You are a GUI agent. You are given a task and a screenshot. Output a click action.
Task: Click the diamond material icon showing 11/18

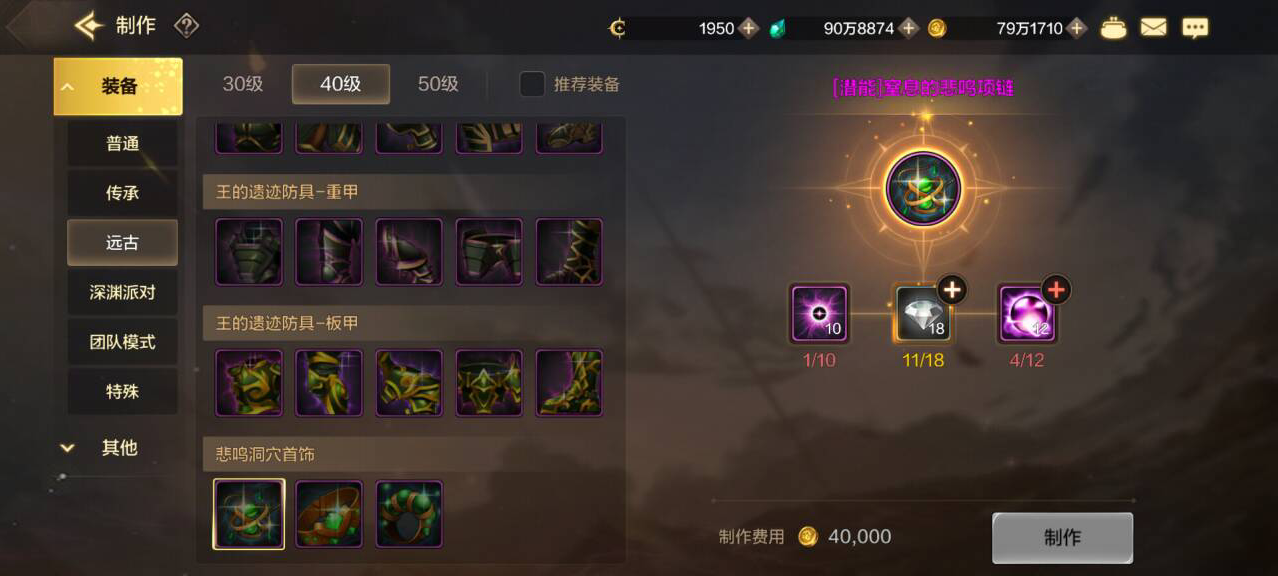coord(923,314)
